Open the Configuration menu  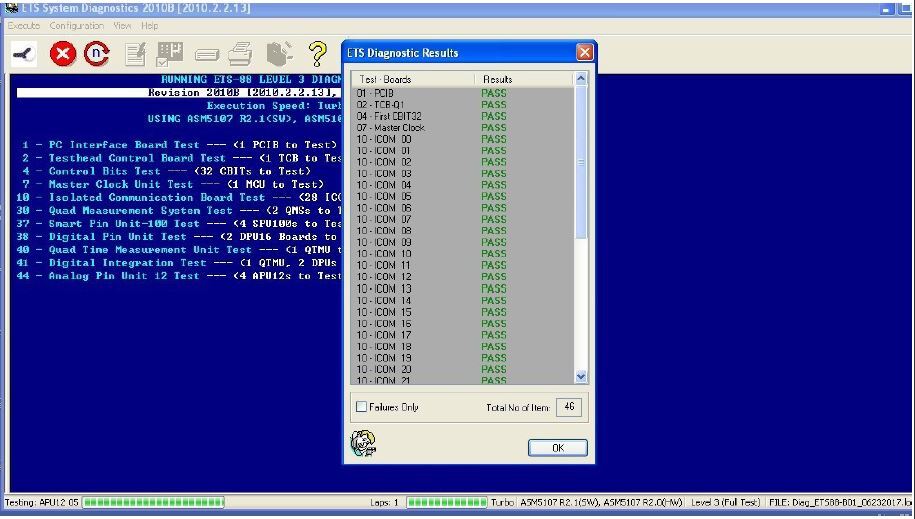coord(77,26)
